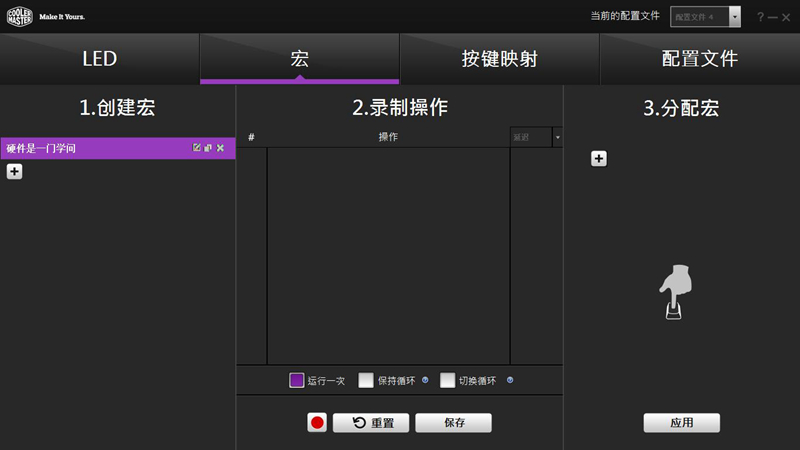Image resolution: width=800 pixels, height=450 pixels.
Task: Open the 配置文件 4 profile dropdown
Action: coord(735,17)
